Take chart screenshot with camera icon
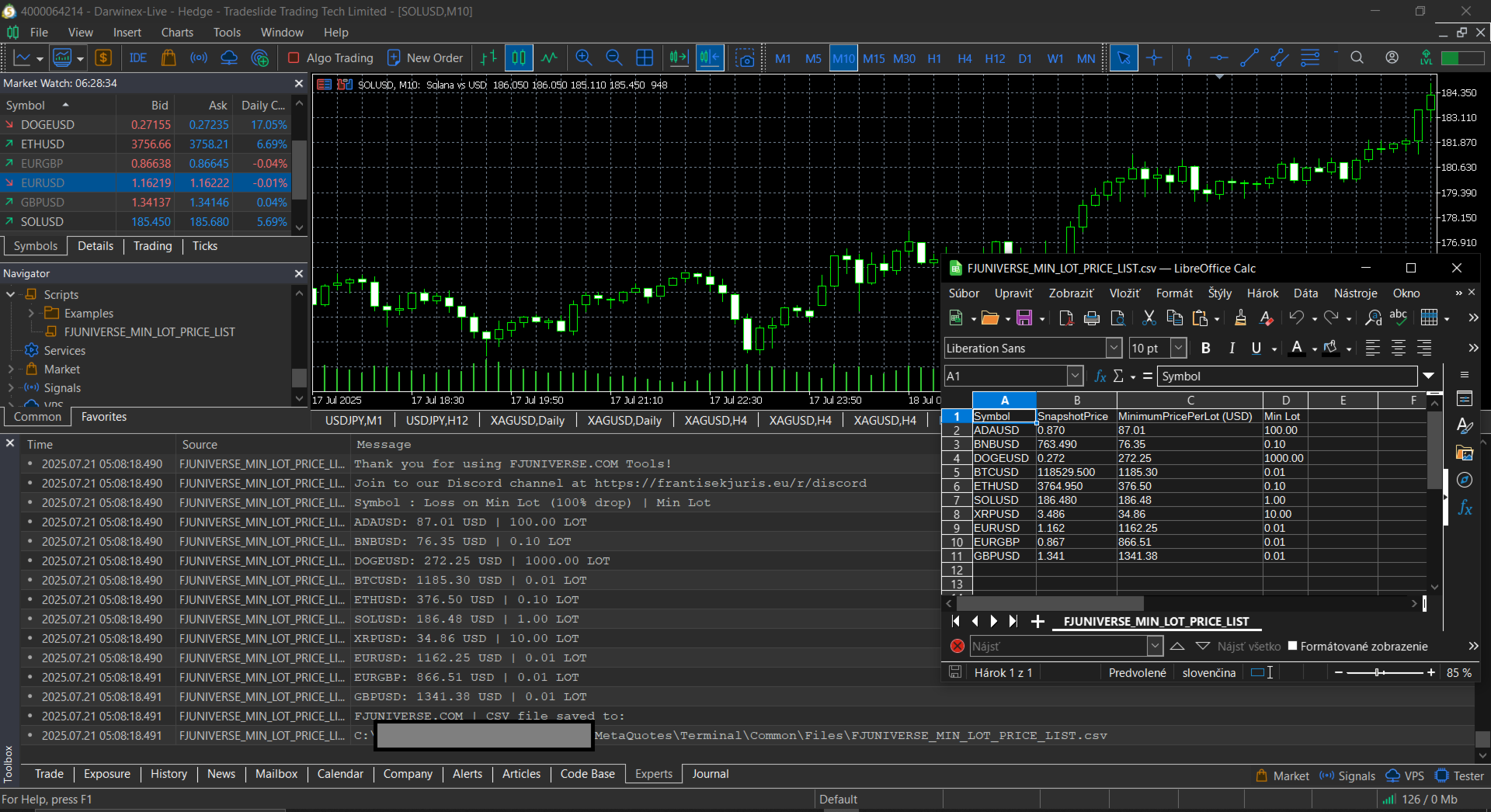Viewport: 1491px width, 812px height. click(x=745, y=58)
